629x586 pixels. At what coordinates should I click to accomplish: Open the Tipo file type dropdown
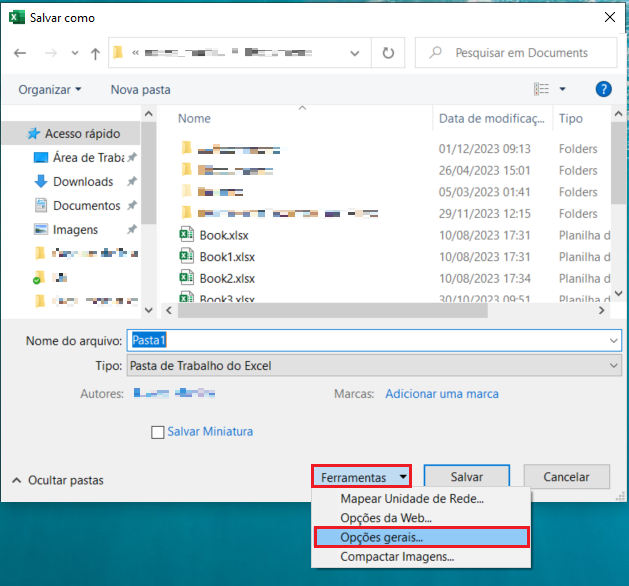[x=374, y=365]
